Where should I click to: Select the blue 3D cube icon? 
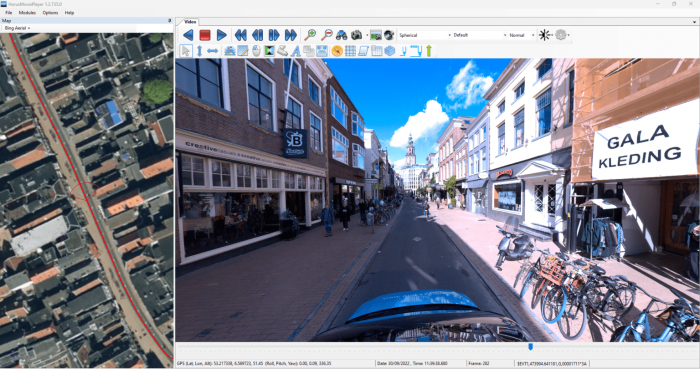coord(390,51)
